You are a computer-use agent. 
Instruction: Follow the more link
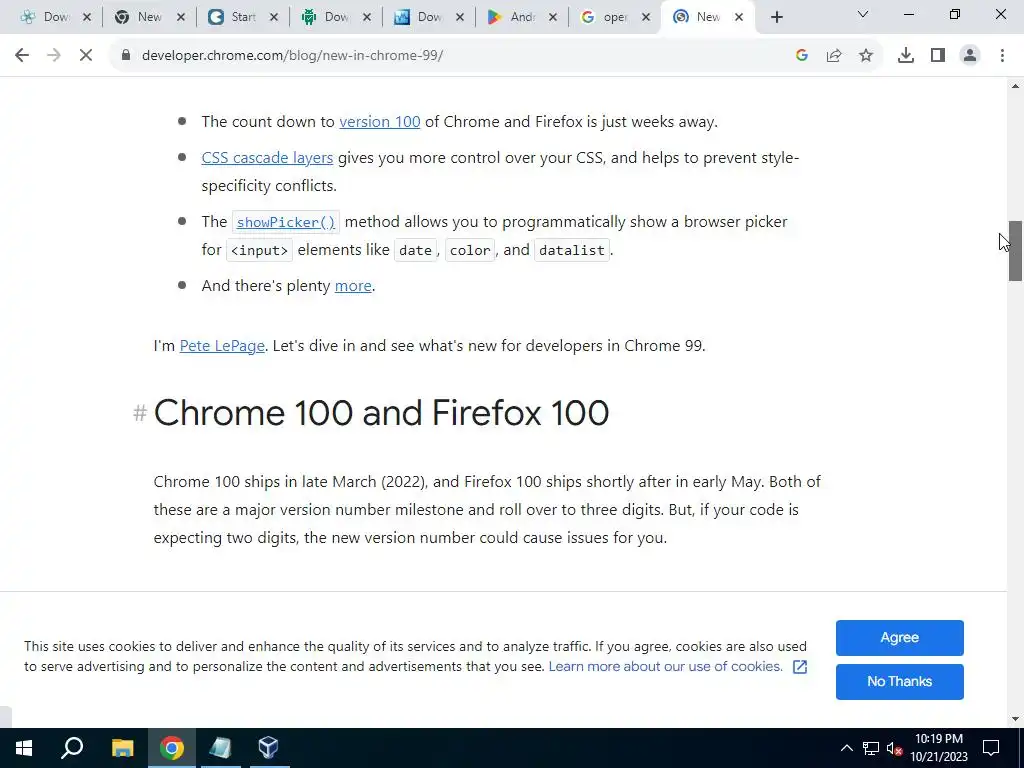[x=353, y=286]
